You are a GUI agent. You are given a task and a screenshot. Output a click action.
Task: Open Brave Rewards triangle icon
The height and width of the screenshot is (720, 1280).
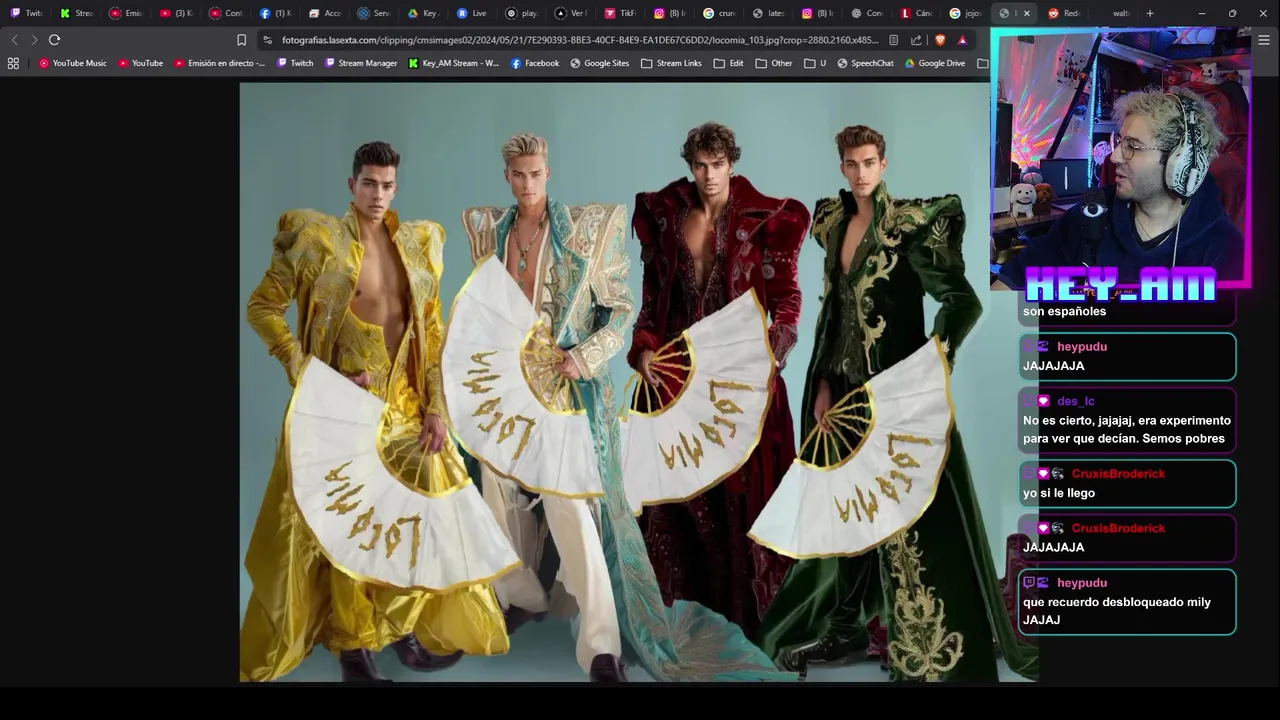[962, 40]
